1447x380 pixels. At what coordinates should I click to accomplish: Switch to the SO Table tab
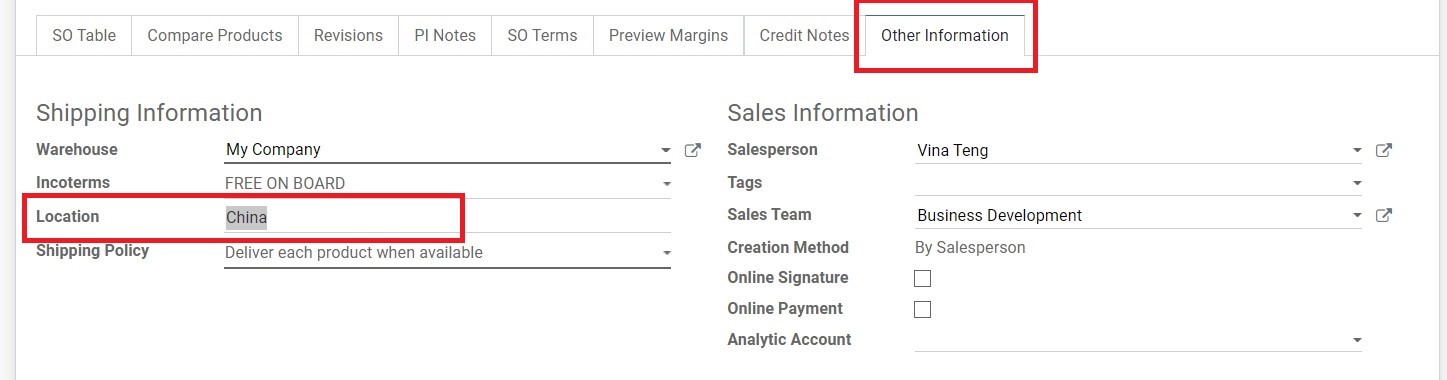(84, 35)
